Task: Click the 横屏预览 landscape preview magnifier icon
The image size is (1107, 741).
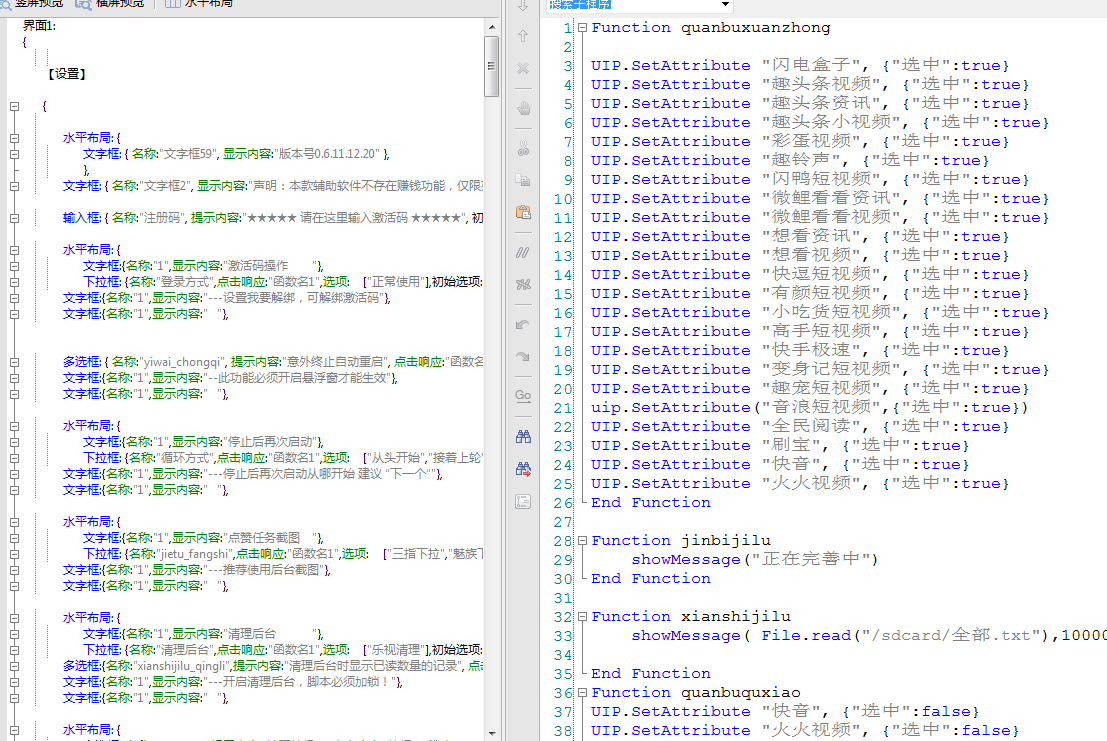Action: pyautogui.click(x=83, y=4)
